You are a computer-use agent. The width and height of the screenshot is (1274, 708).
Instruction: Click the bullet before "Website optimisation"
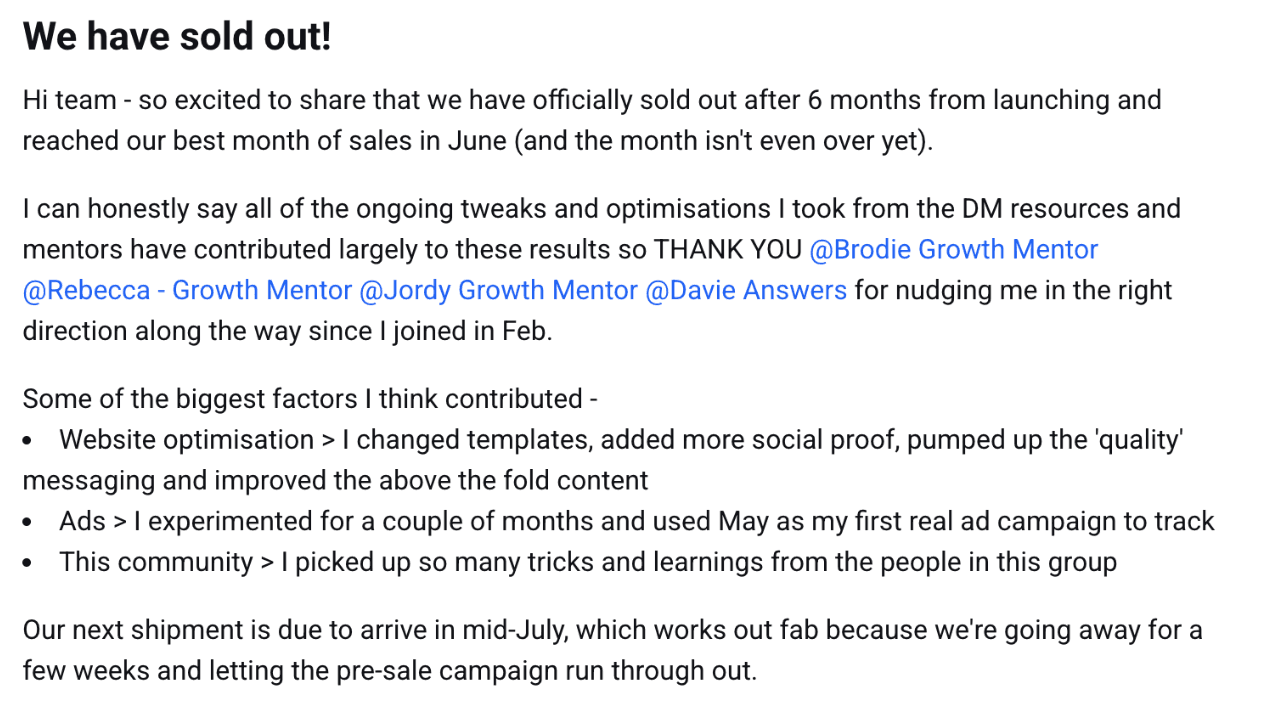click(x=27, y=441)
